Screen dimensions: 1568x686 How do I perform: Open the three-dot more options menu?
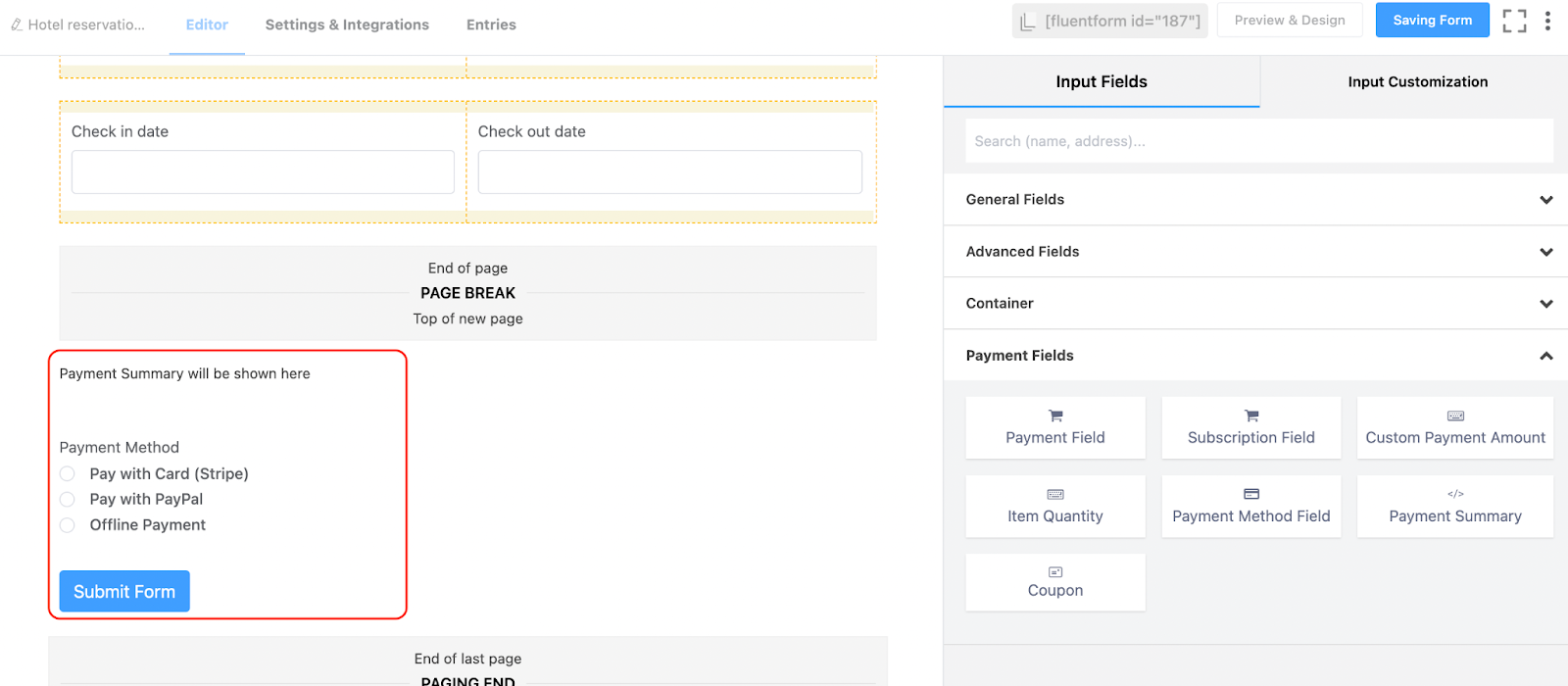pos(1547,21)
